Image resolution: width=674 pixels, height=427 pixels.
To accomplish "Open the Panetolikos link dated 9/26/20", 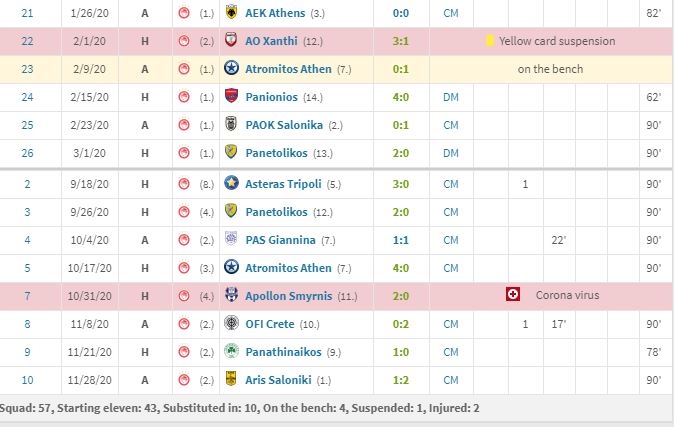I will (276, 212).
